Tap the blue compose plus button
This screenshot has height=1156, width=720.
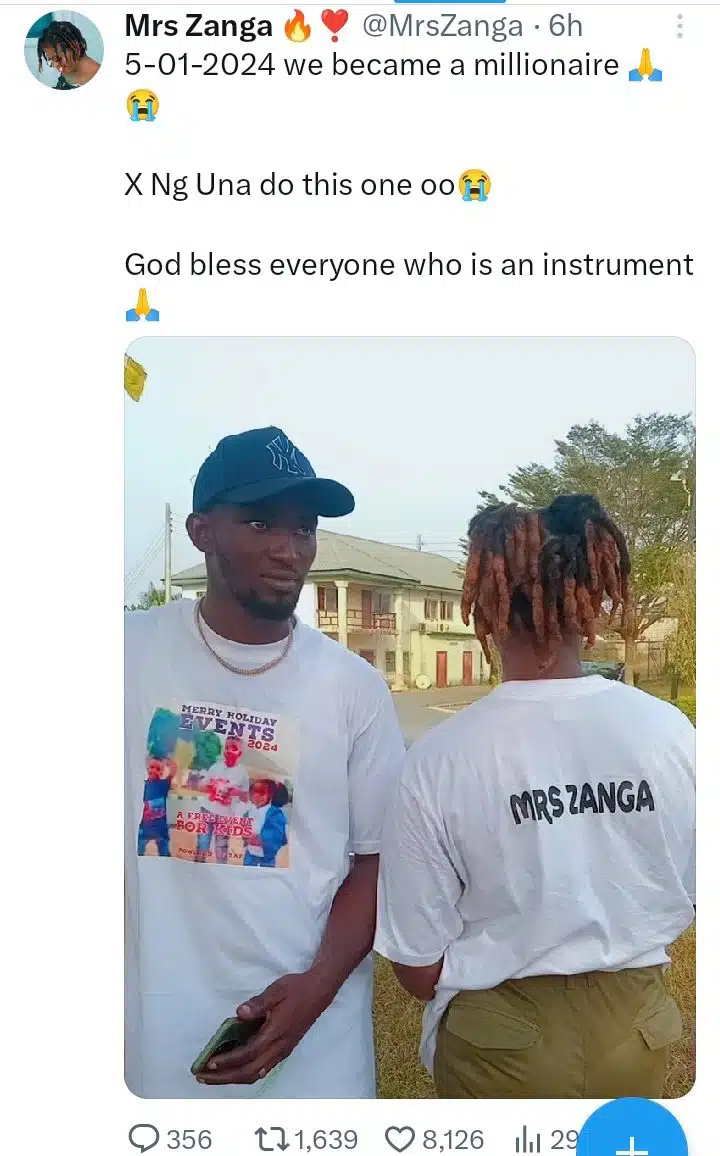633,1132
